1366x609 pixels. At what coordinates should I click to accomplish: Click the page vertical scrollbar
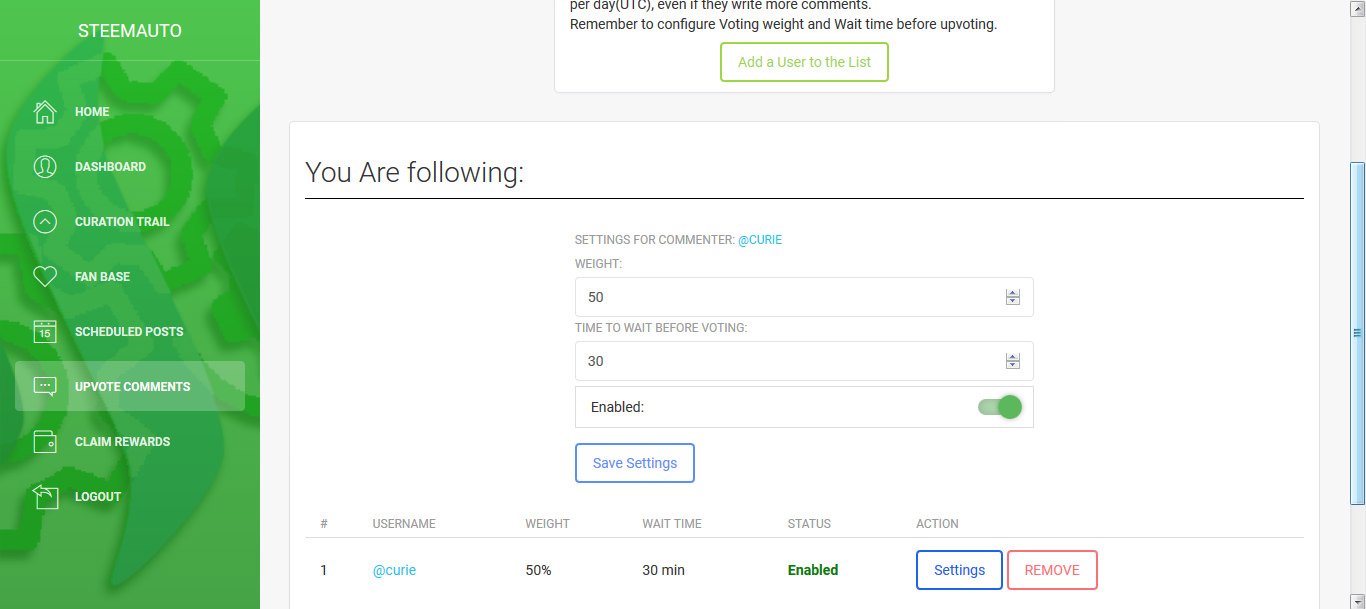click(1357, 304)
